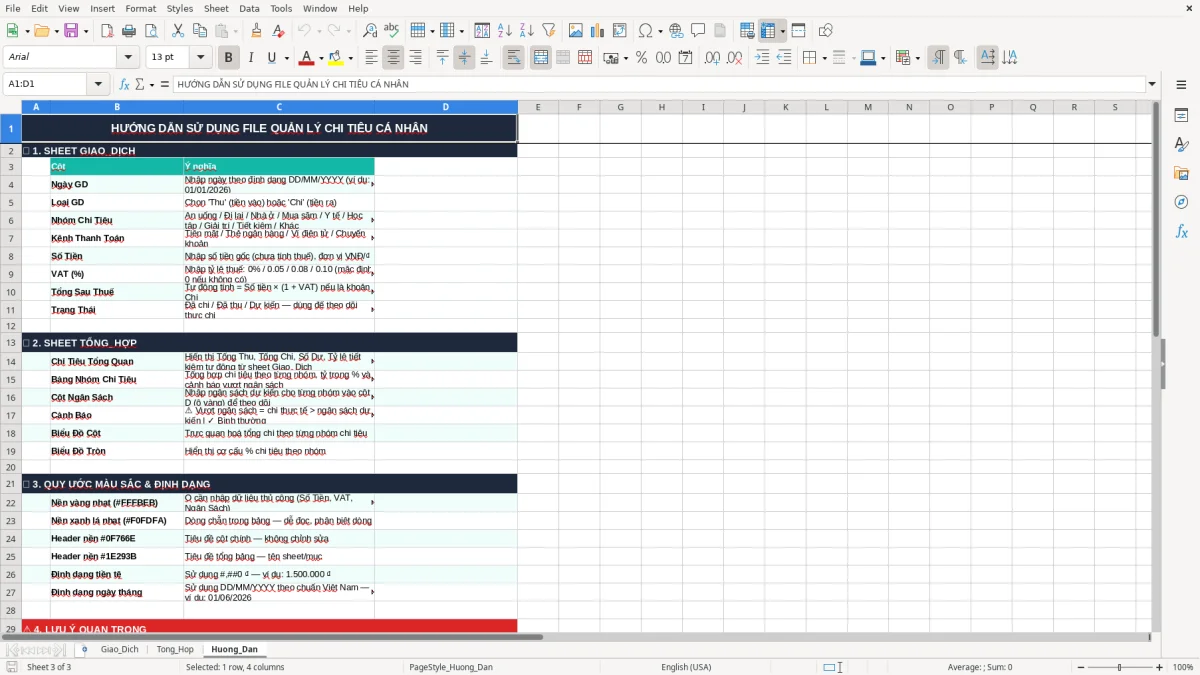Enable Align Right
Viewport: 1200px width, 675px height.
pos(416,58)
